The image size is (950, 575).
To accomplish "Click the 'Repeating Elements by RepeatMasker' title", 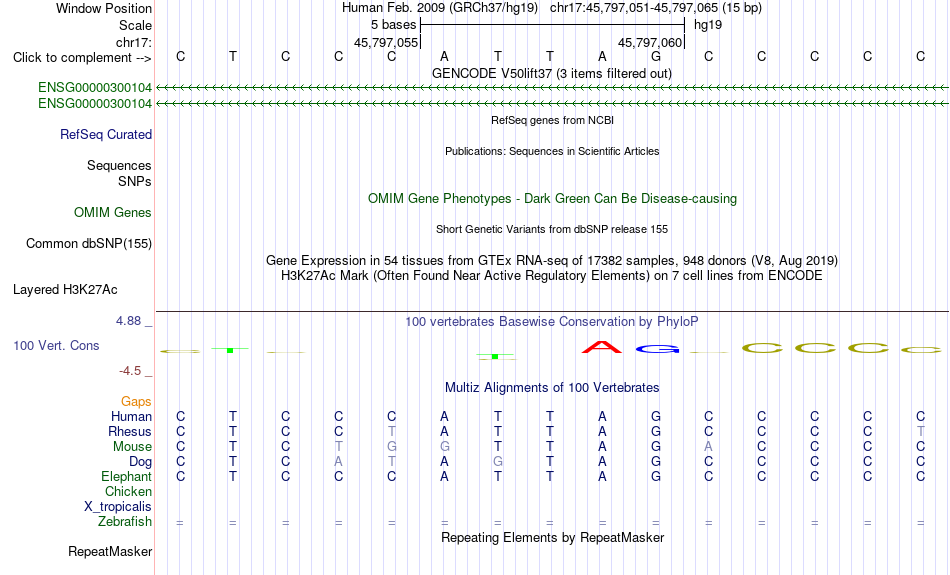I will click(x=553, y=537).
